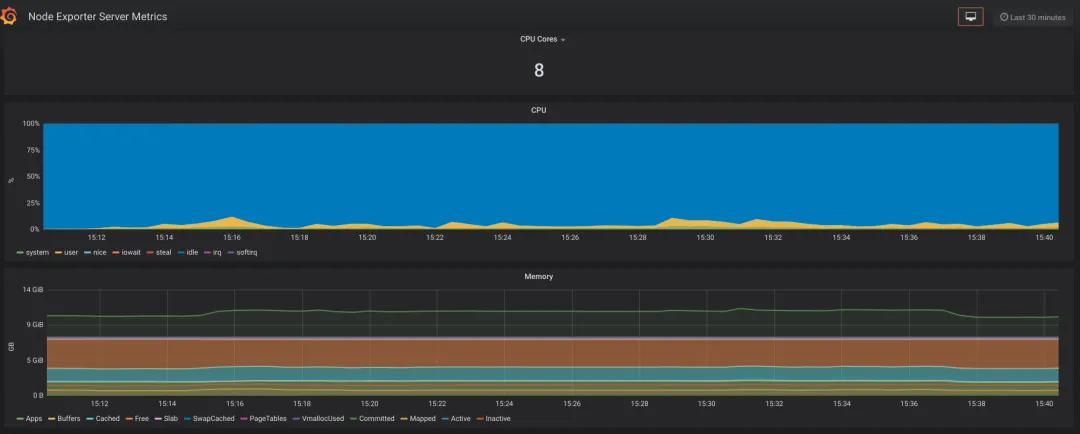The image size is (1080, 434).
Task: Click the Apps legend color icon
Action: coord(20,418)
